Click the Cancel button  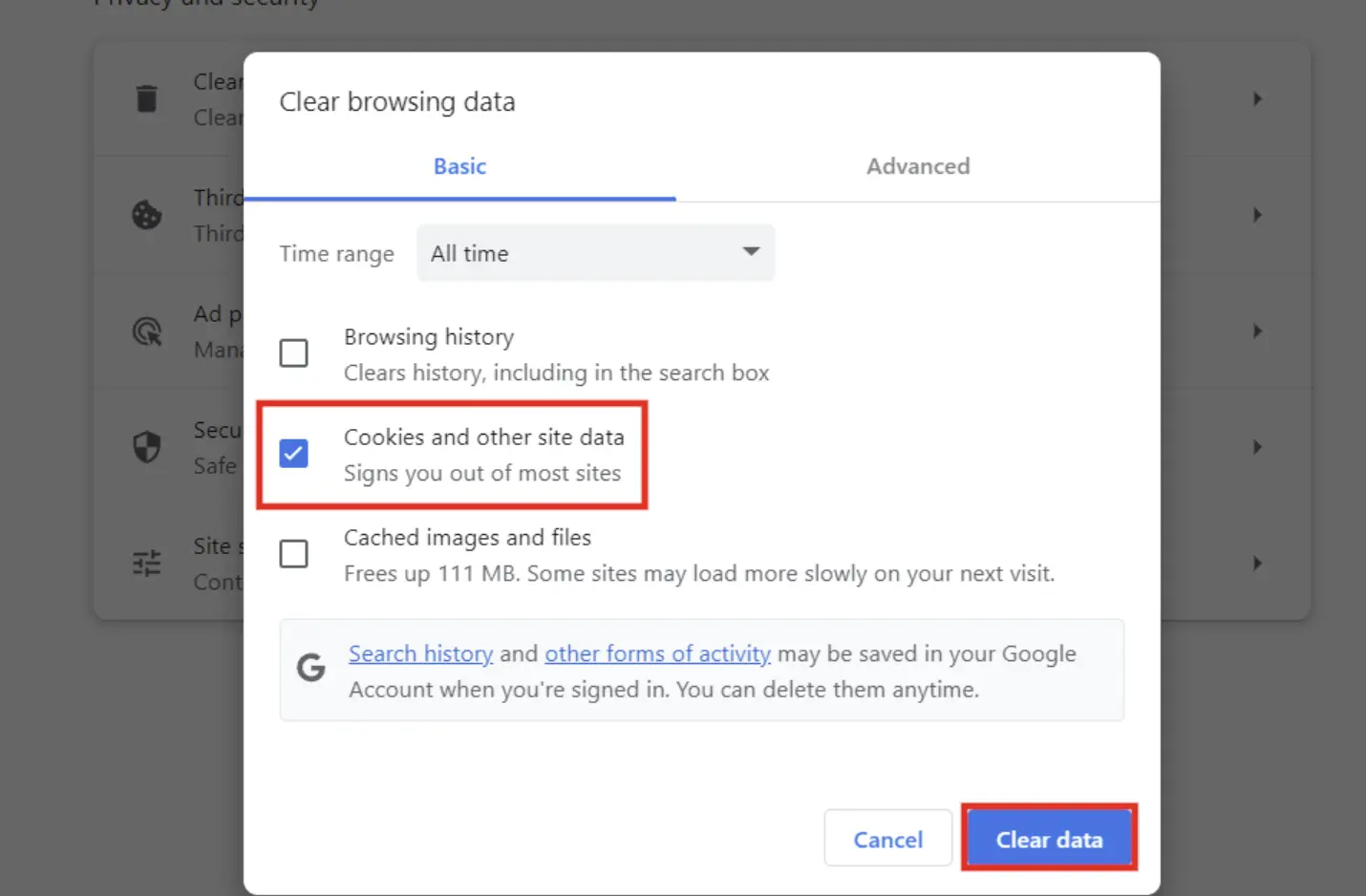coord(887,839)
